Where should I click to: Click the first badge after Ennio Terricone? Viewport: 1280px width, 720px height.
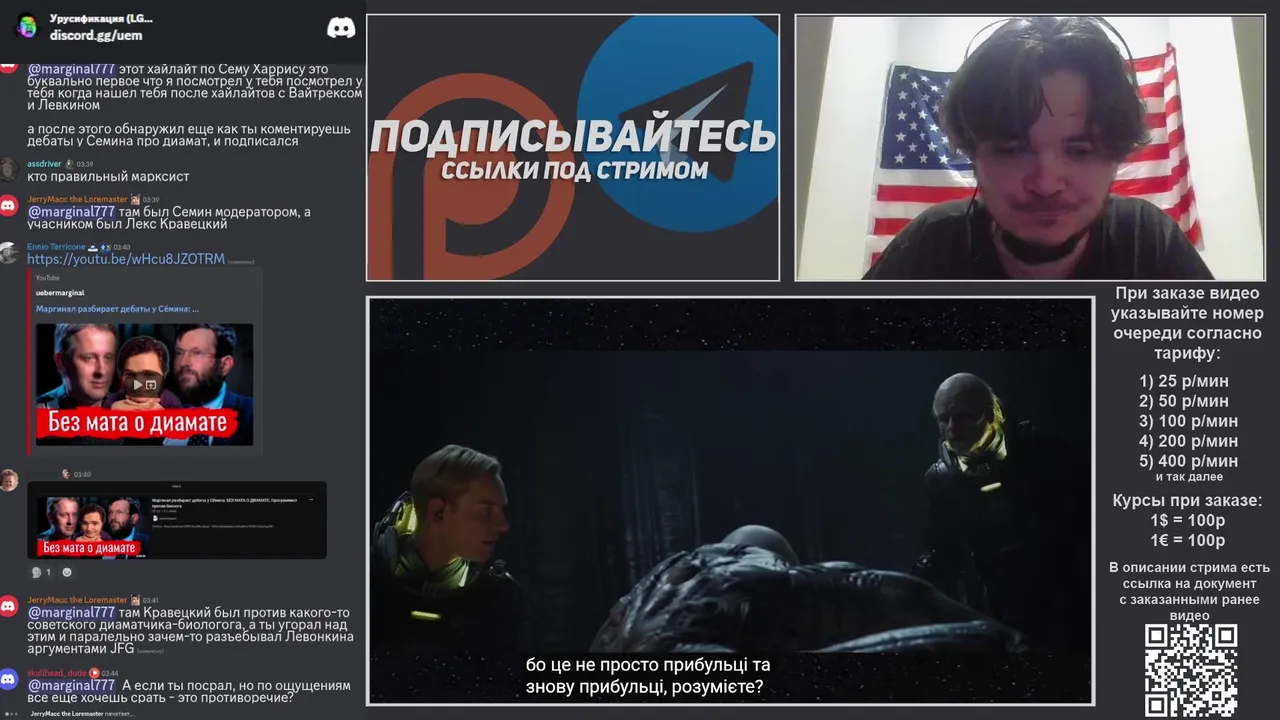[93, 246]
